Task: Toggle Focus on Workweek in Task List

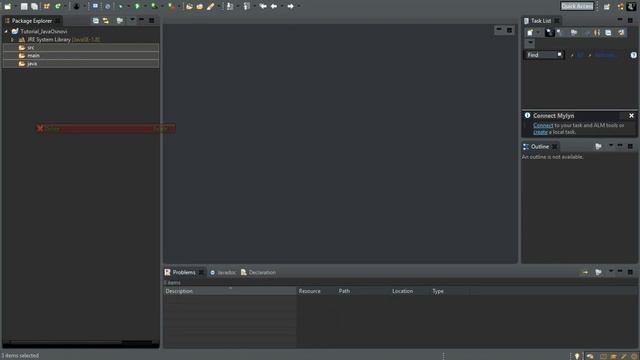Action: click(574, 33)
